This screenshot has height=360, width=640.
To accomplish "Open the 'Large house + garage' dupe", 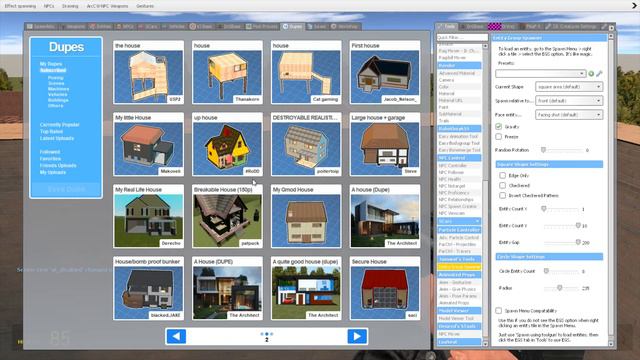I will 385,144.
